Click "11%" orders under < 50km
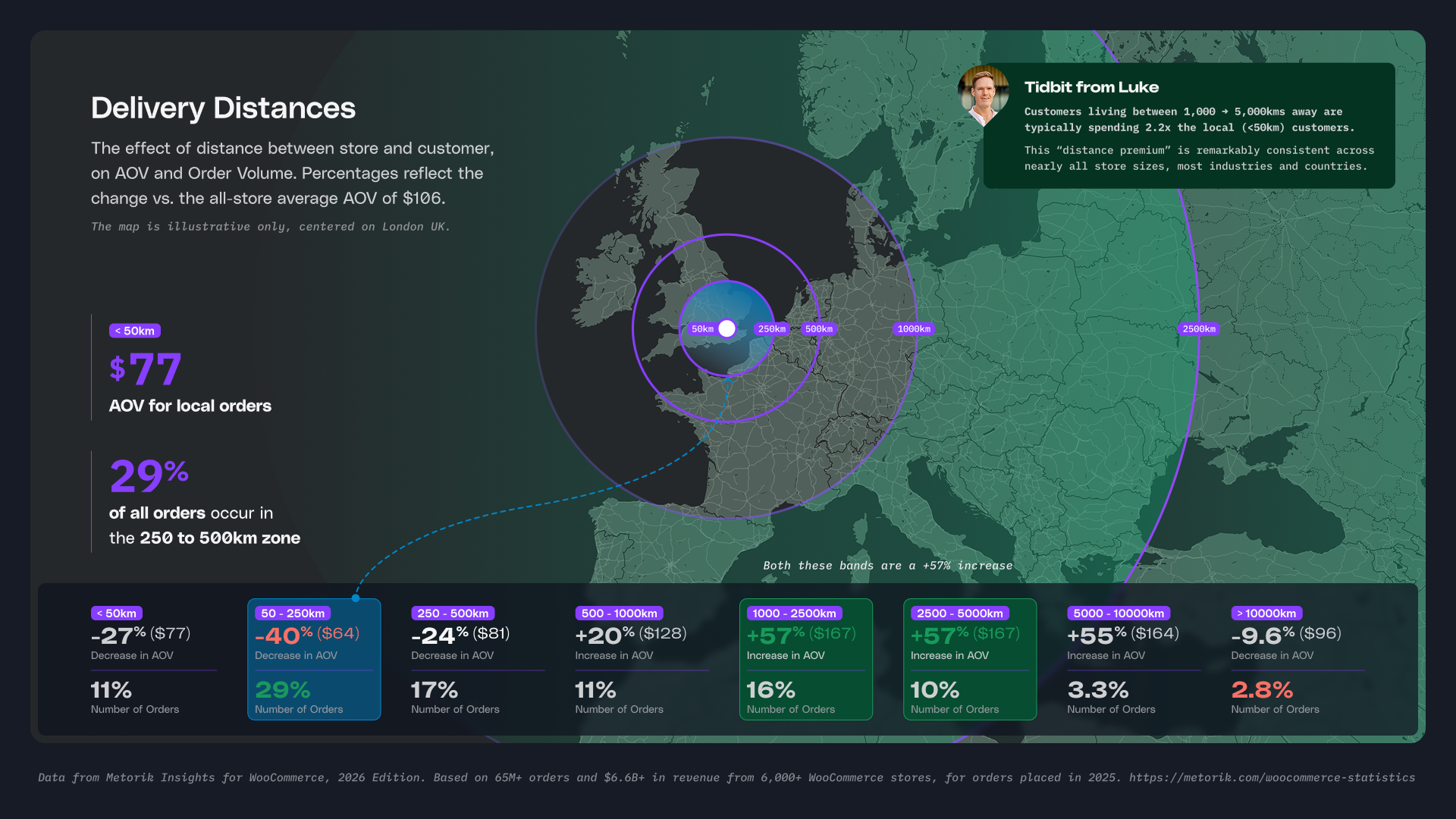 pyautogui.click(x=111, y=690)
